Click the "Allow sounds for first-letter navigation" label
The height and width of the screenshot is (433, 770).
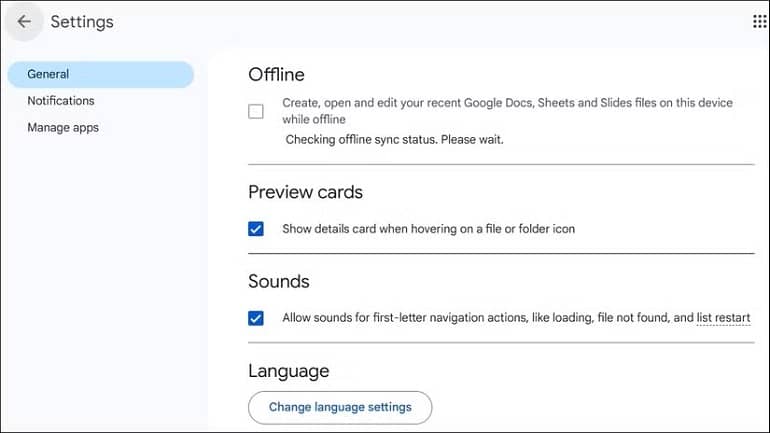pos(516,318)
